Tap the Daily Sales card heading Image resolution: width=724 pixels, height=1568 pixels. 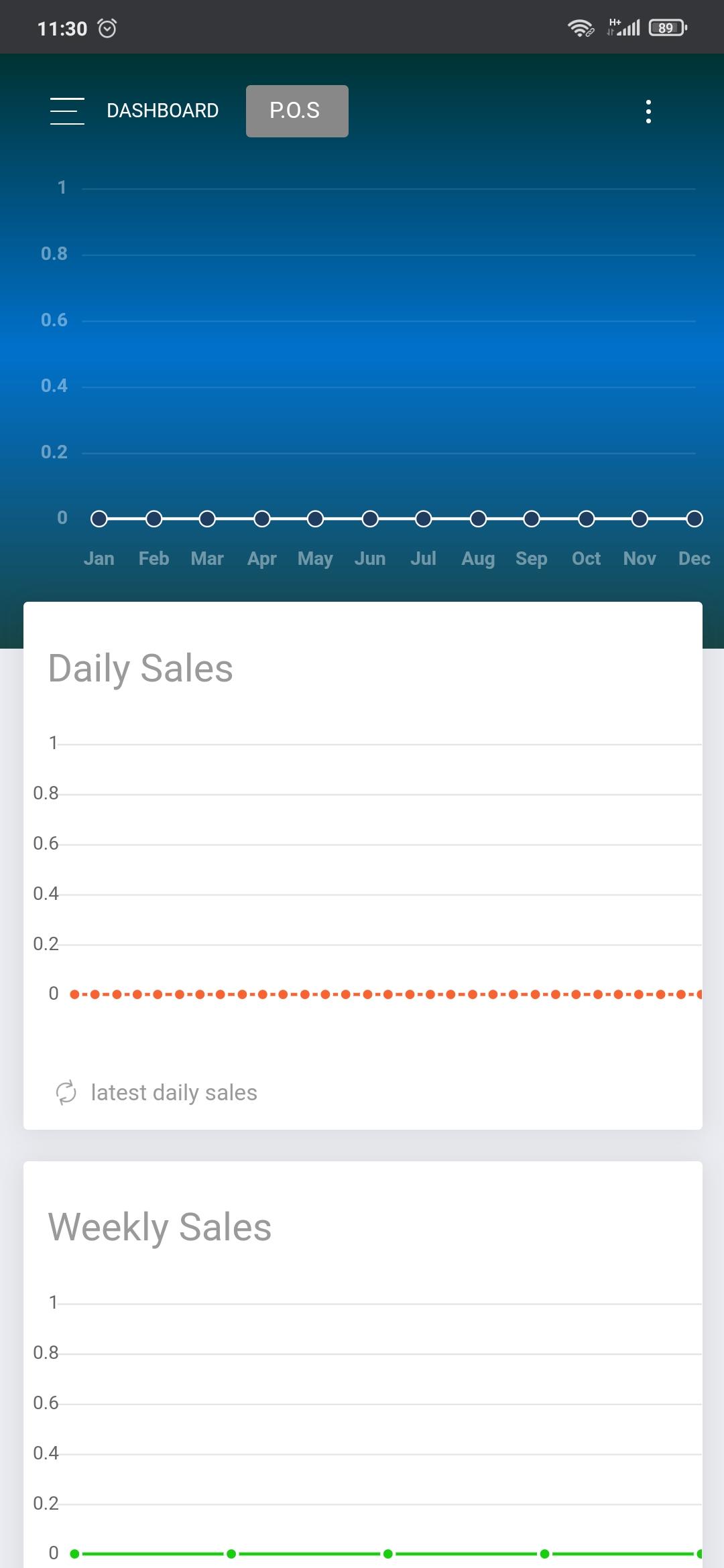141,669
